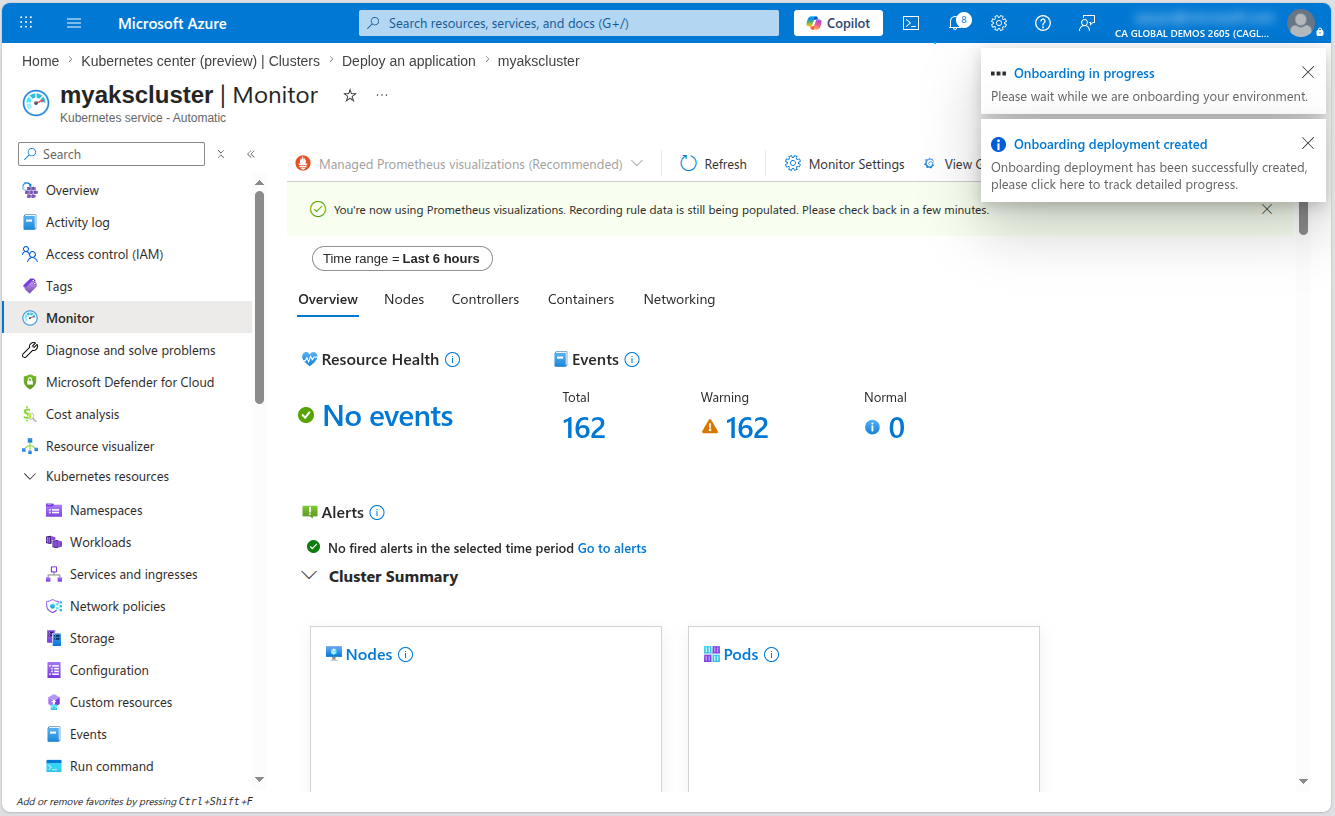This screenshot has height=816, width=1335.
Task: Collapse the Cluster Summary section
Action: pyautogui.click(x=310, y=576)
